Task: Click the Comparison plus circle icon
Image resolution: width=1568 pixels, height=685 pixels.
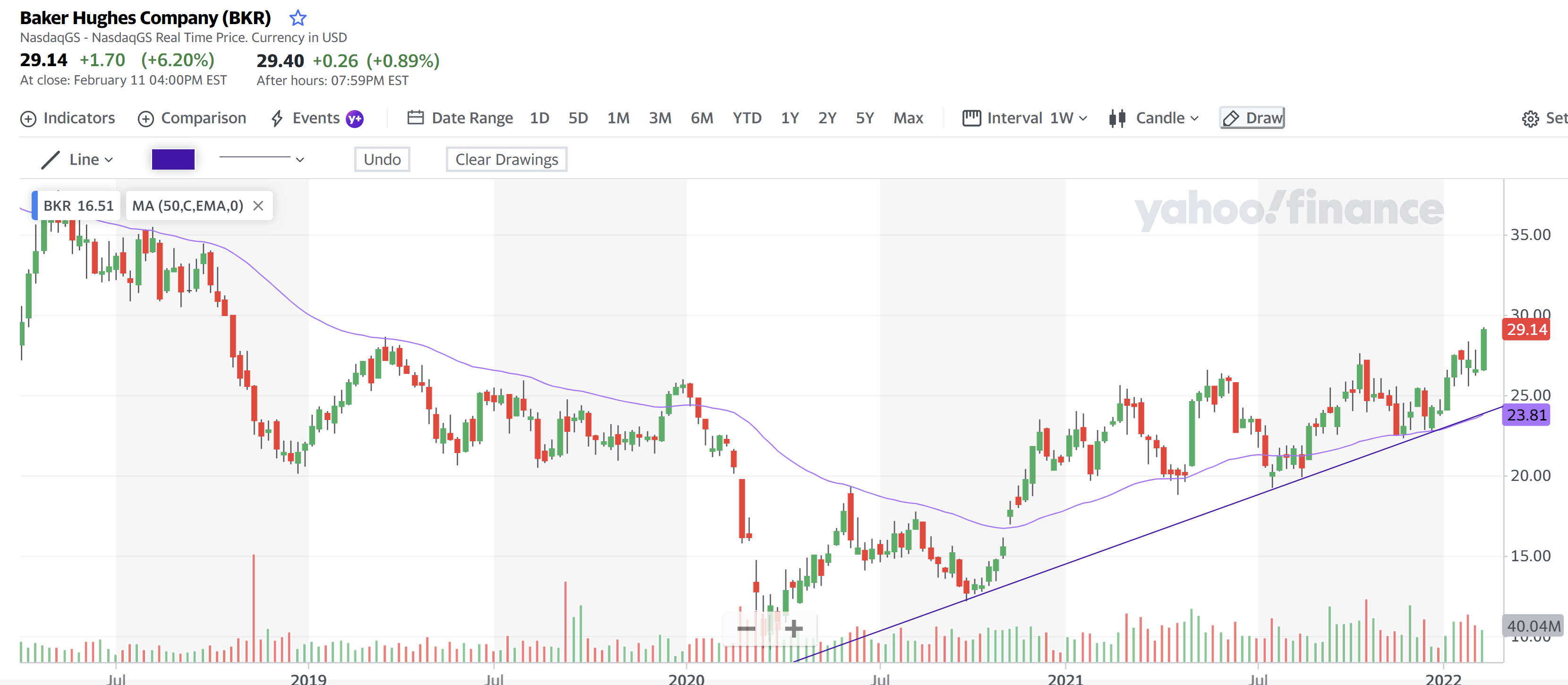Action: point(145,119)
